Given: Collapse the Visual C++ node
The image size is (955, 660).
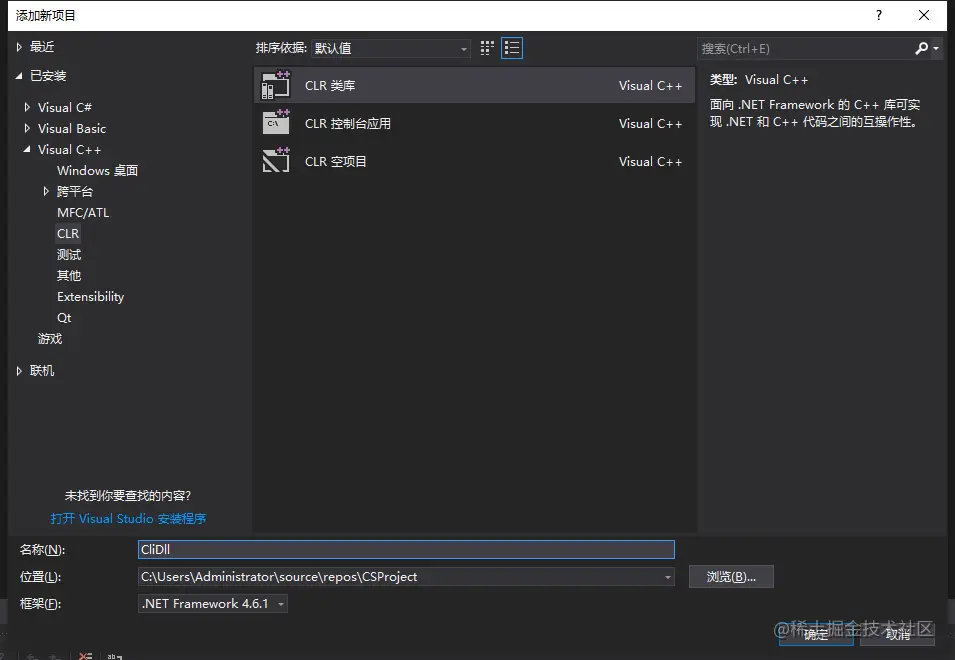Looking at the screenshot, I should coord(27,149).
